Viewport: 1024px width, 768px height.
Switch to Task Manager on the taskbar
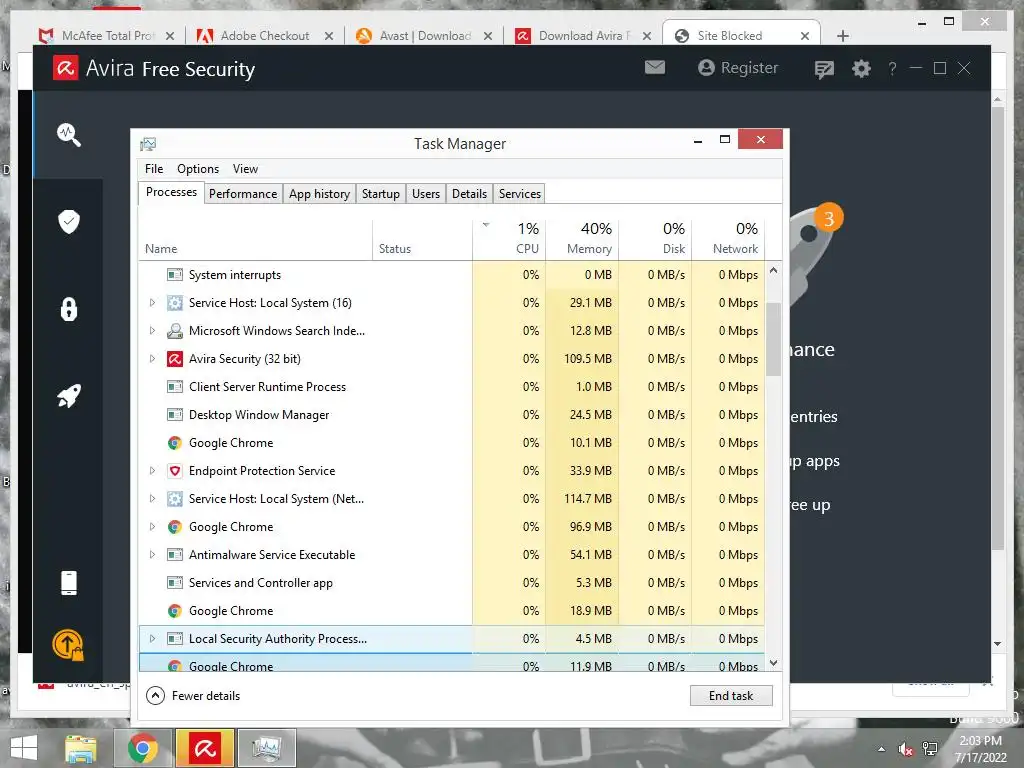tap(266, 748)
